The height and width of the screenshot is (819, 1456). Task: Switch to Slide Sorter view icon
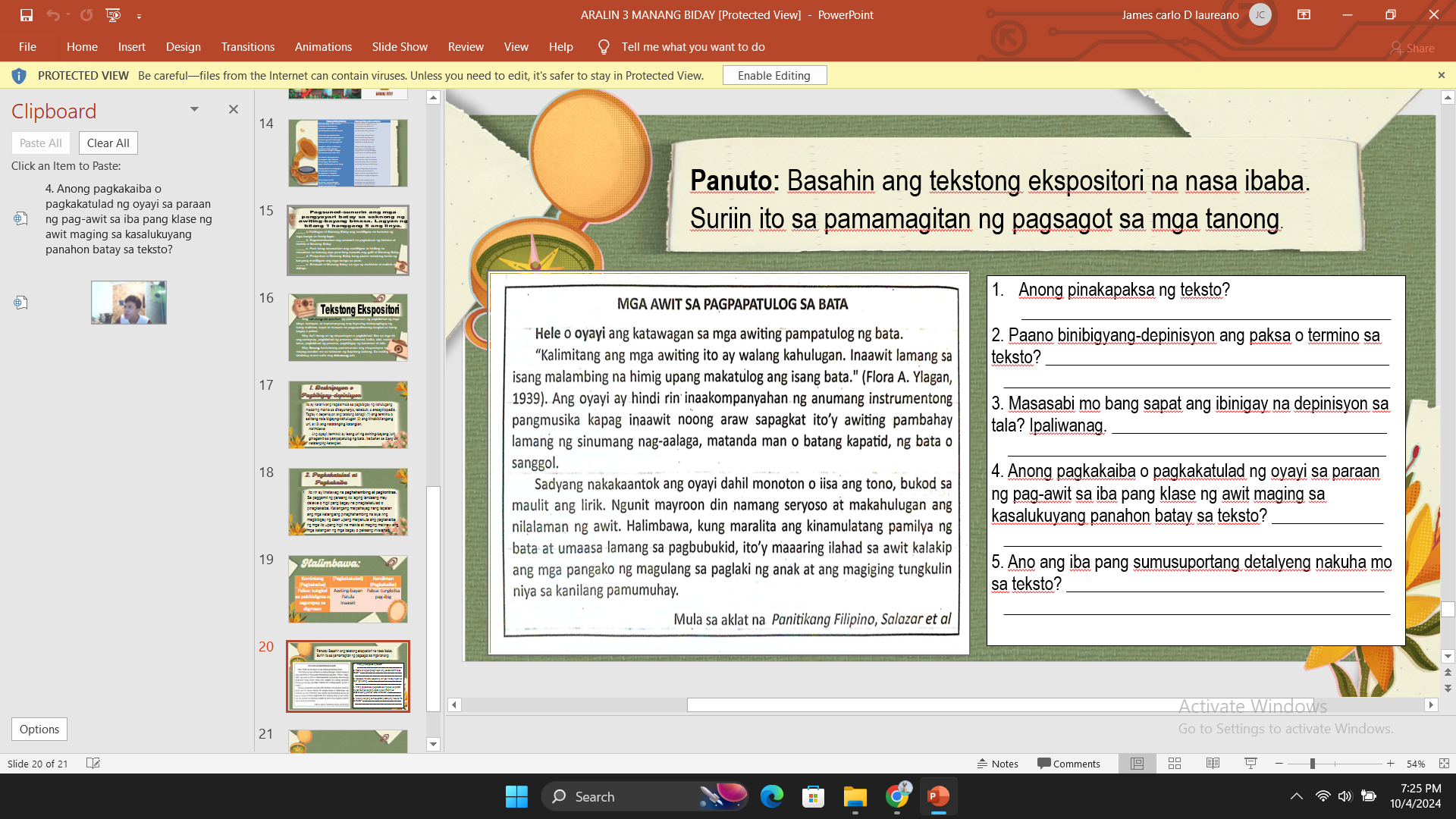point(1175,763)
